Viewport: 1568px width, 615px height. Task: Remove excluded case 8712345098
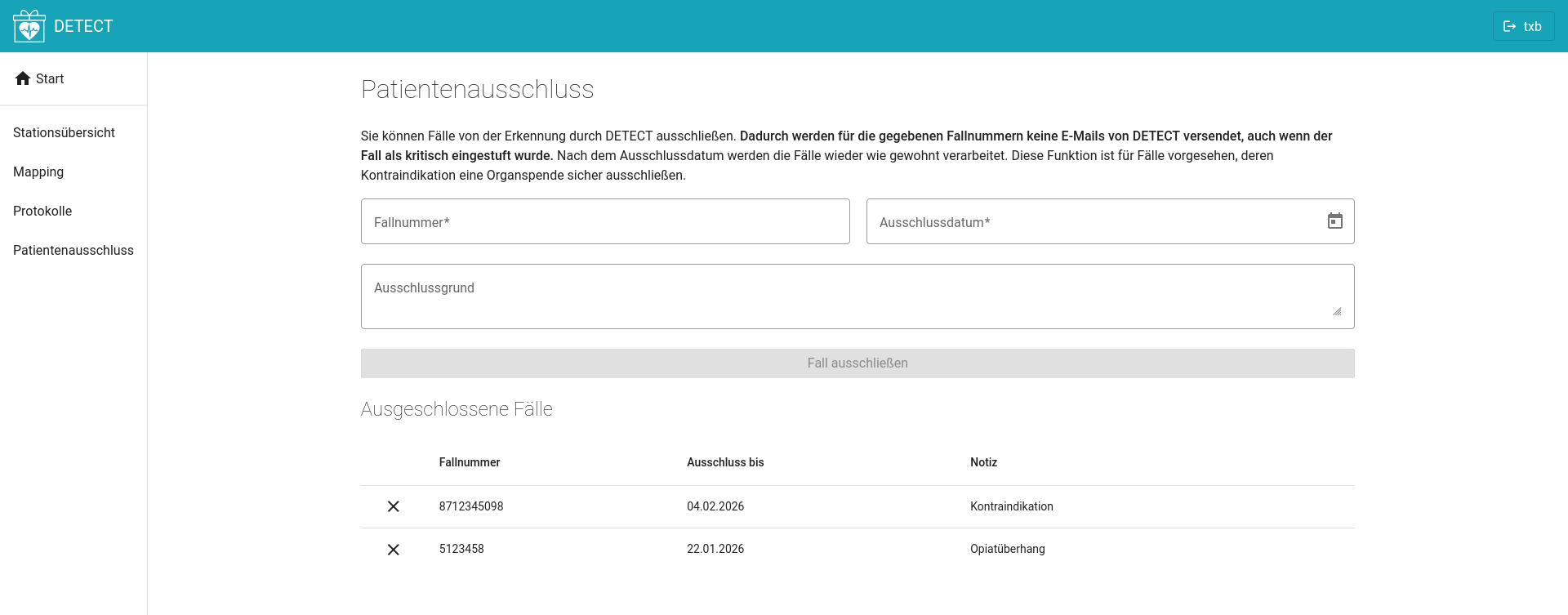(x=393, y=506)
